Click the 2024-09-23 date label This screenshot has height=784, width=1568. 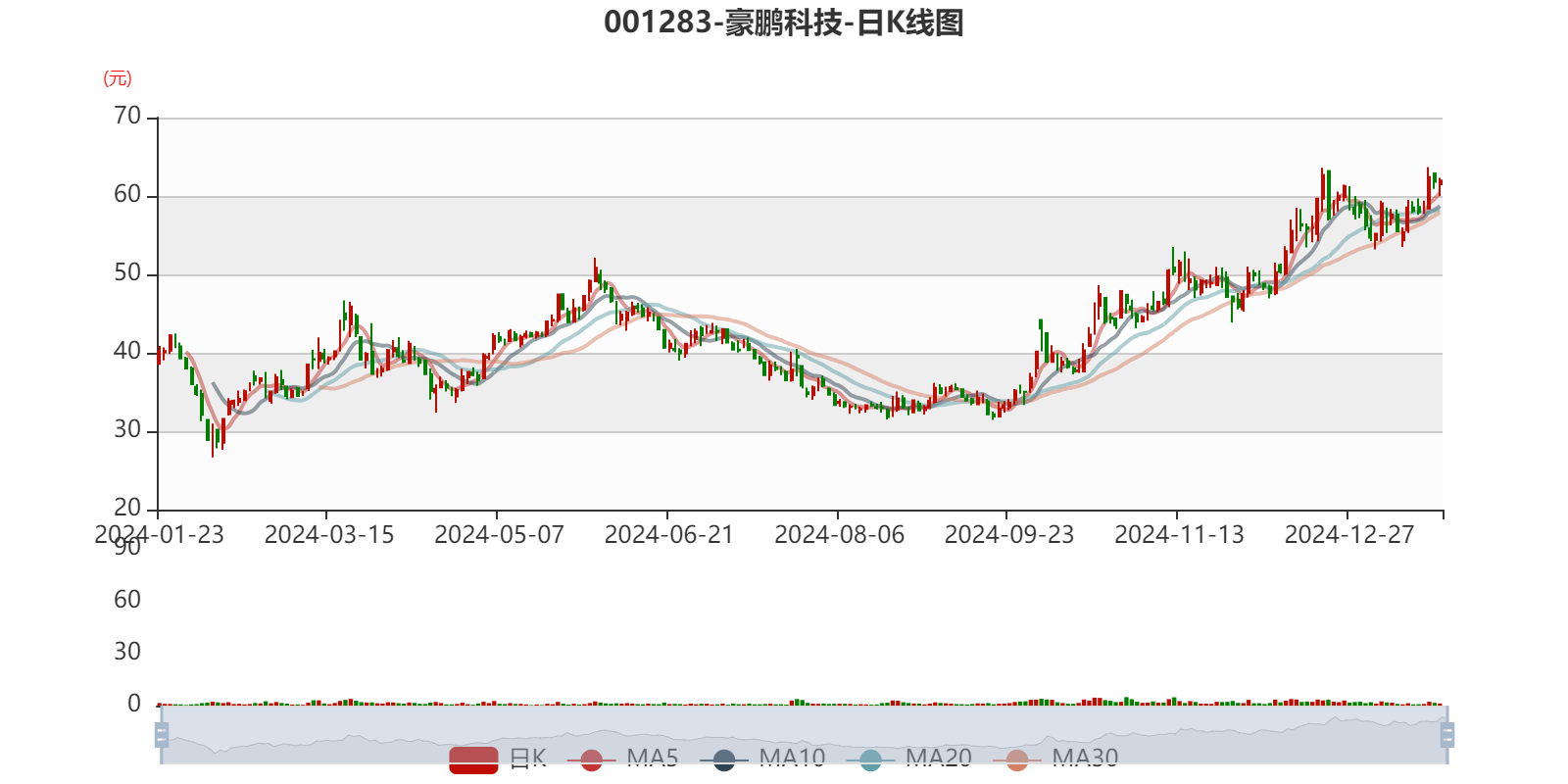pos(1009,535)
